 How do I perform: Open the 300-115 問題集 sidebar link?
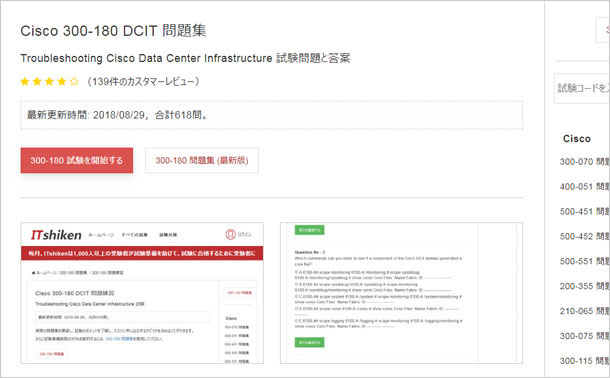[585, 361]
